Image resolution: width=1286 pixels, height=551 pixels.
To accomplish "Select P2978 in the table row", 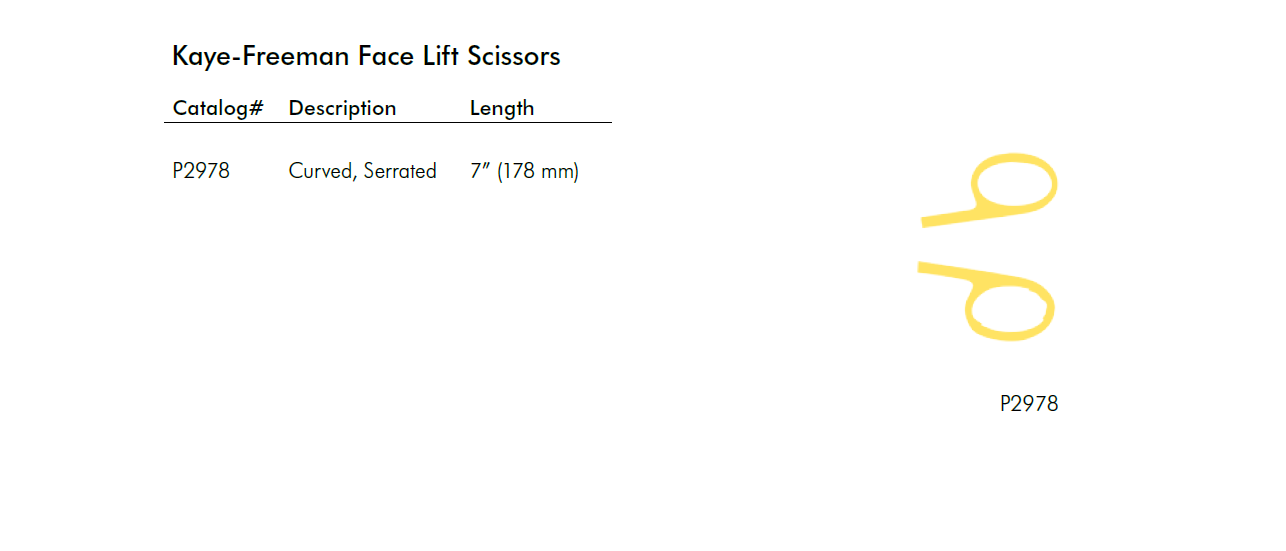I will click(x=201, y=171).
